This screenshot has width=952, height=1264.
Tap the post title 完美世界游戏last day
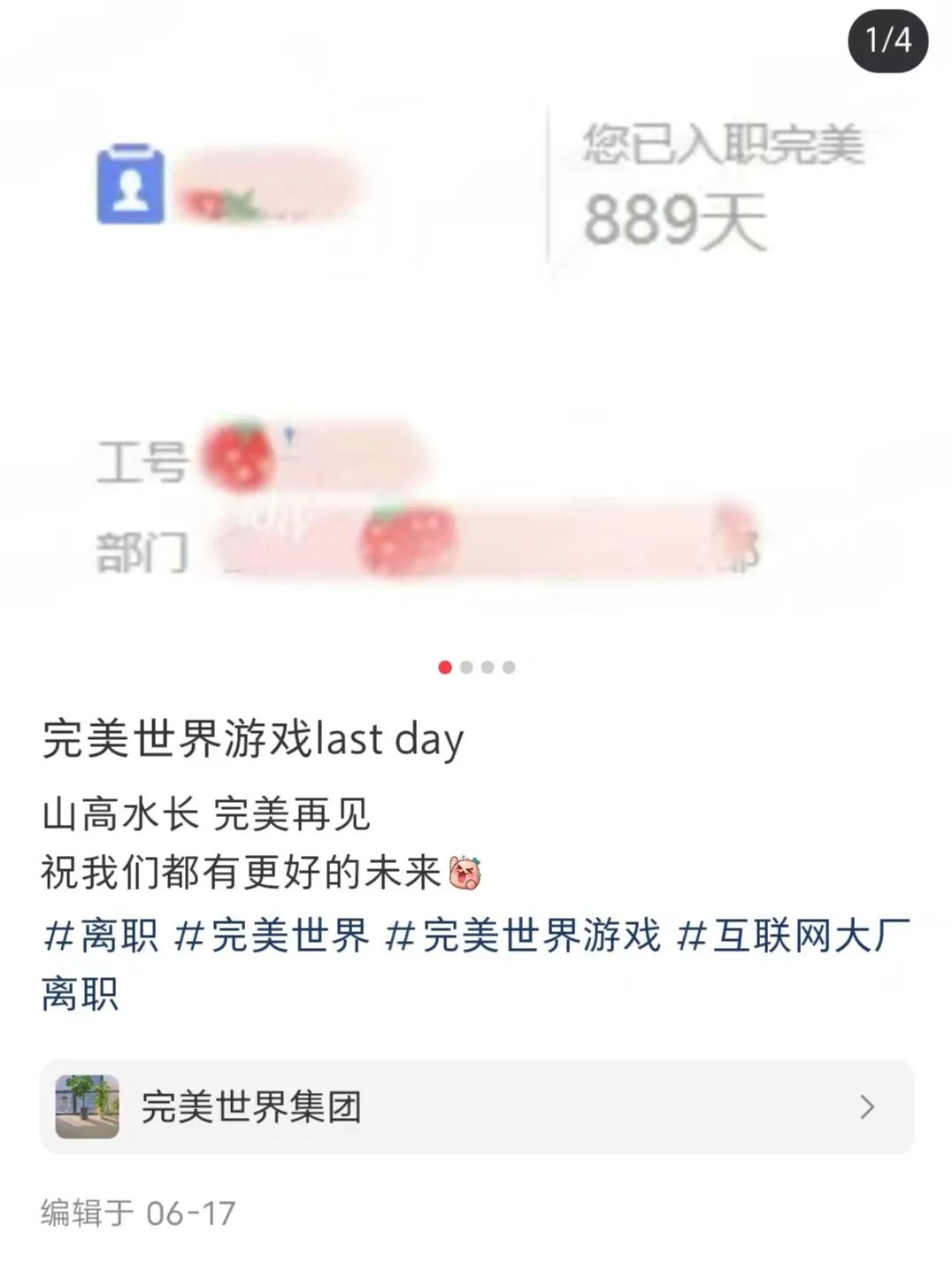253,739
